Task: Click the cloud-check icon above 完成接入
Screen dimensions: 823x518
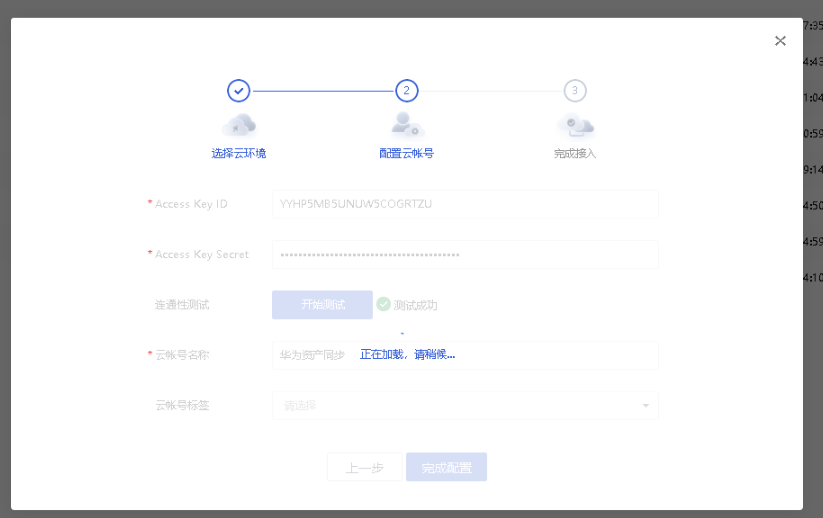Action: 574,125
